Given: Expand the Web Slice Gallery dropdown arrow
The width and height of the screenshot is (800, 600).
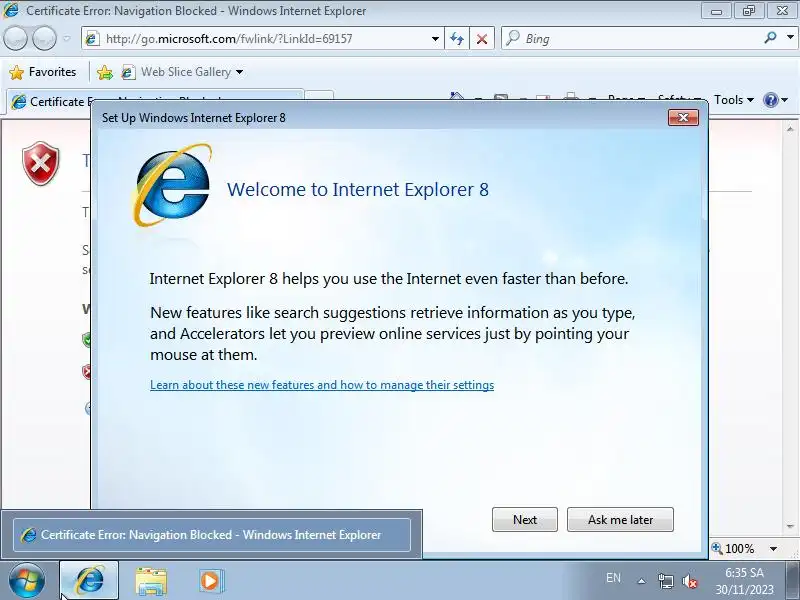Looking at the screenshot, I should tap(239, 72).
